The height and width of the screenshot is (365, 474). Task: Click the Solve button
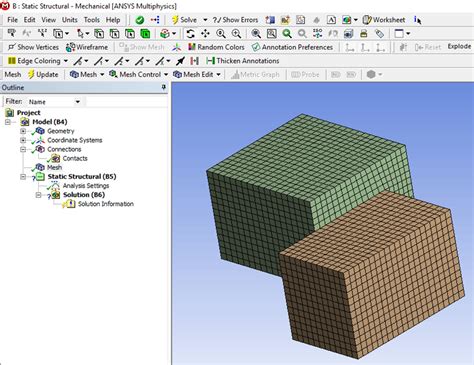184,20
